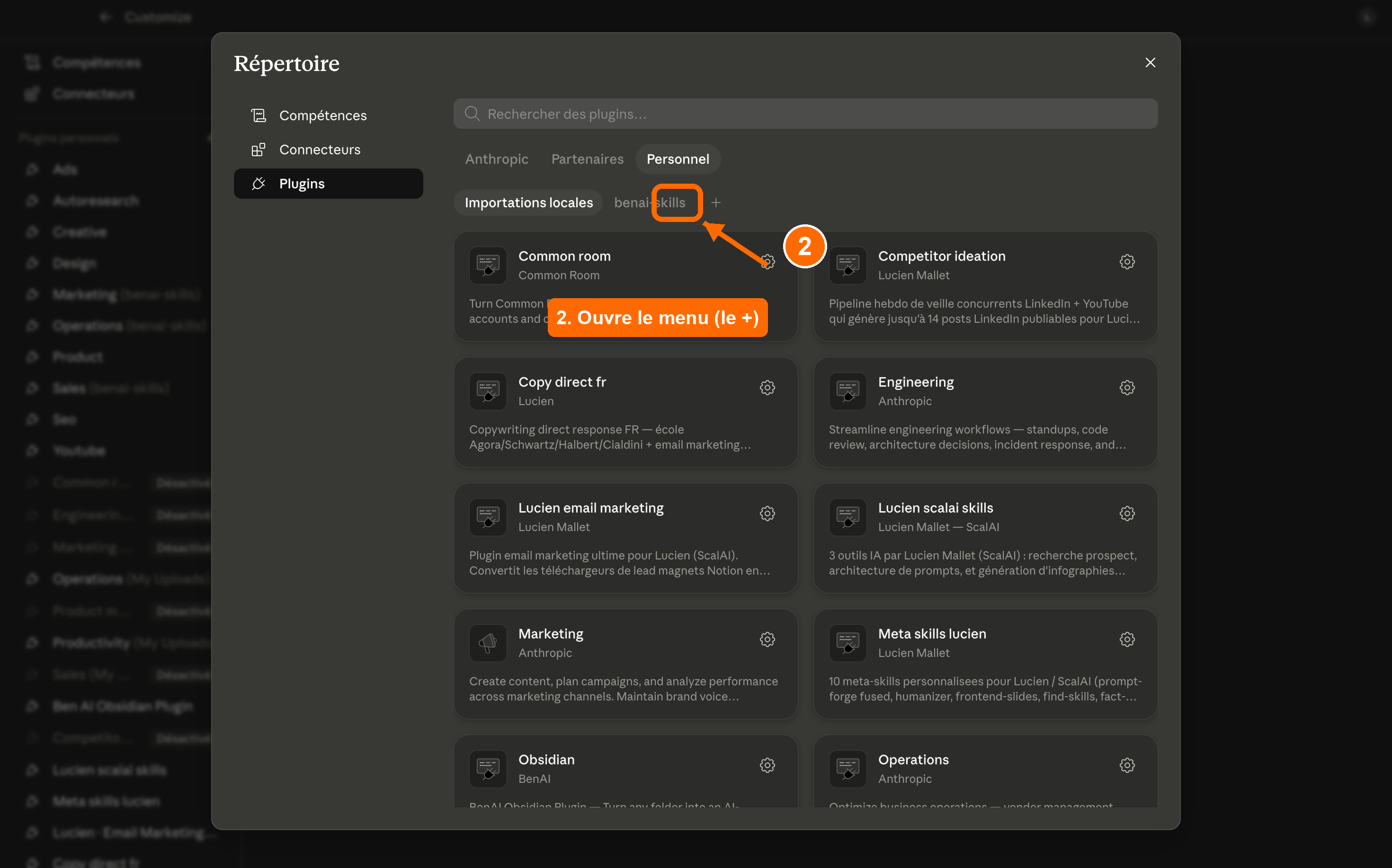The height and width of the screenshot is (868, 1392).
Task: Click Lucien email marketing plugin thumbnail icon
Action: 488,517
